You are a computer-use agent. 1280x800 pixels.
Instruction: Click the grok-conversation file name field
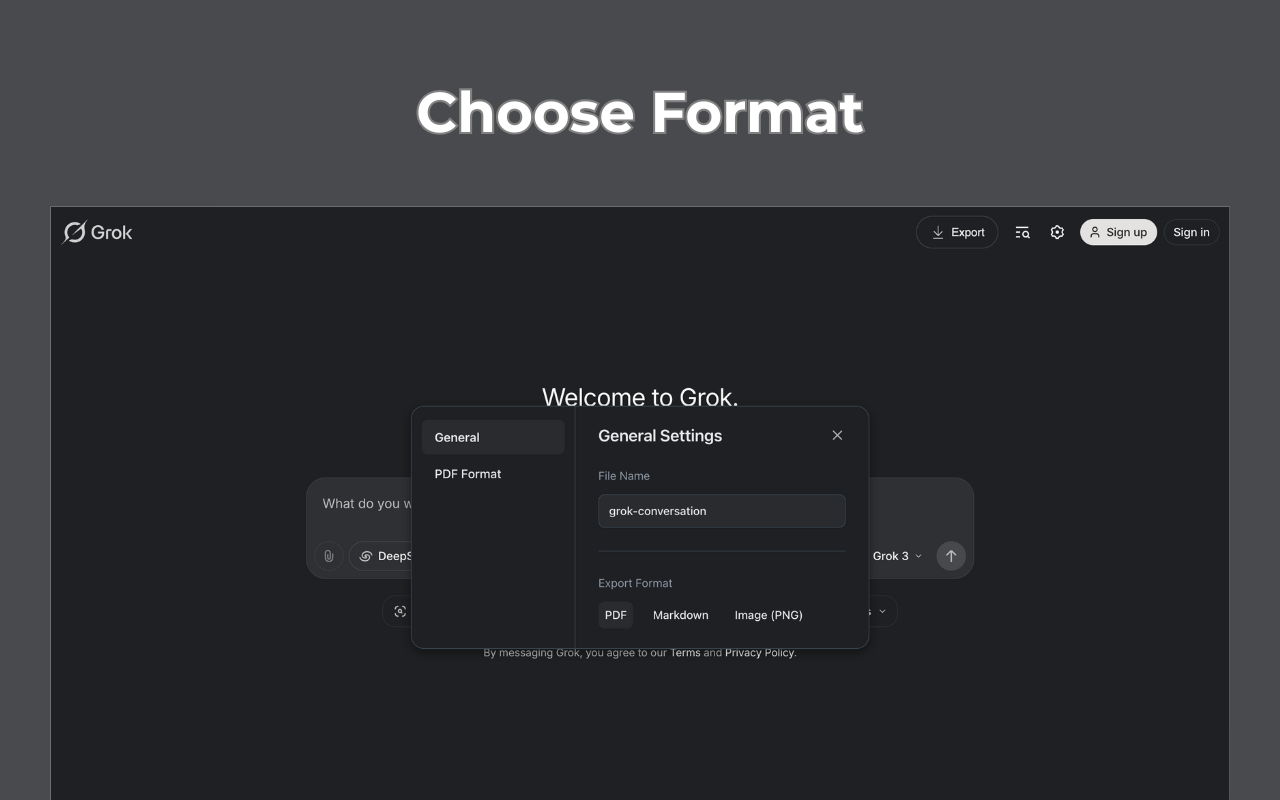[x=721, y=511]
